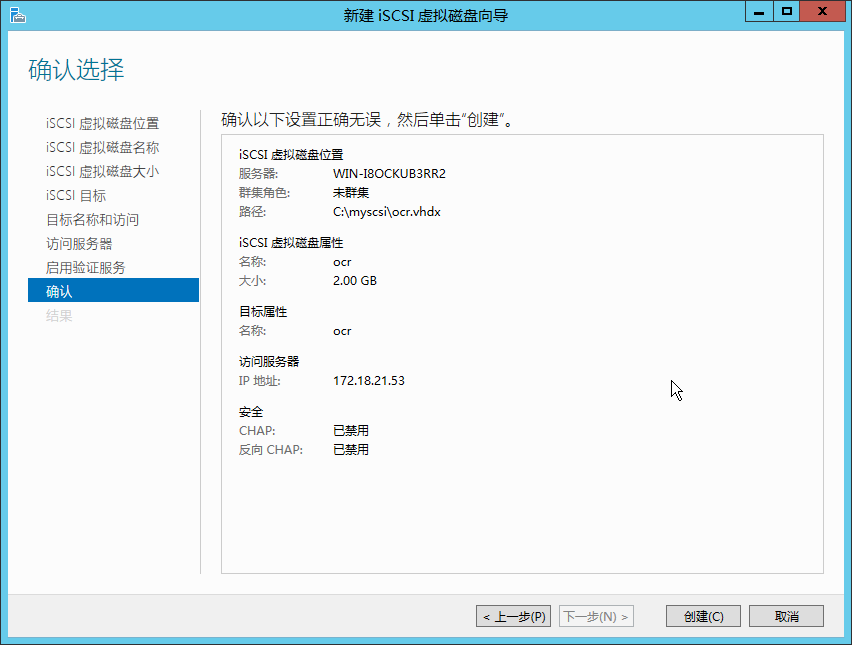
Task: Go back with the 上一步(P) button
Action: click(x=513, y=616)
